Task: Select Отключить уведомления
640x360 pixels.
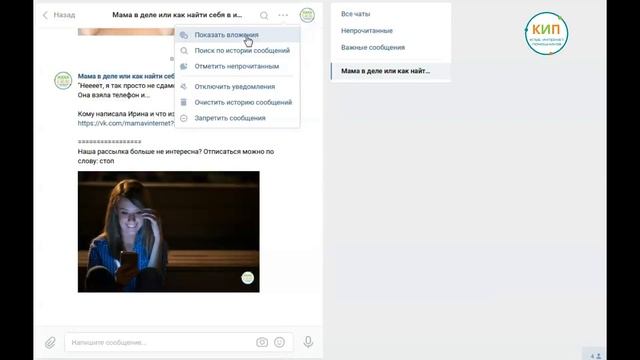Action: point(238,87)
